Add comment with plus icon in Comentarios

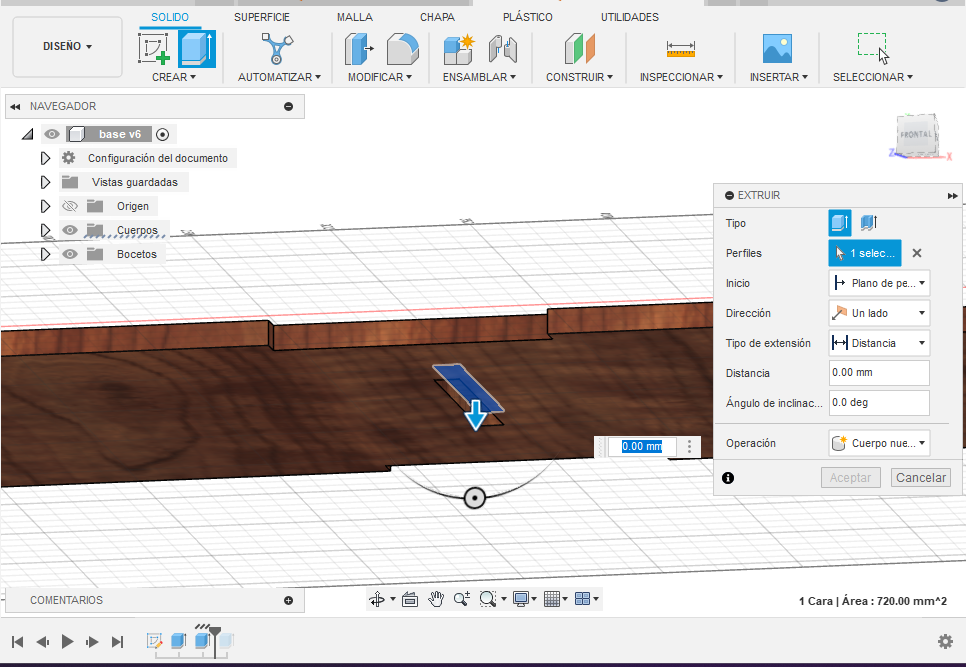click(x=288, y=600)
